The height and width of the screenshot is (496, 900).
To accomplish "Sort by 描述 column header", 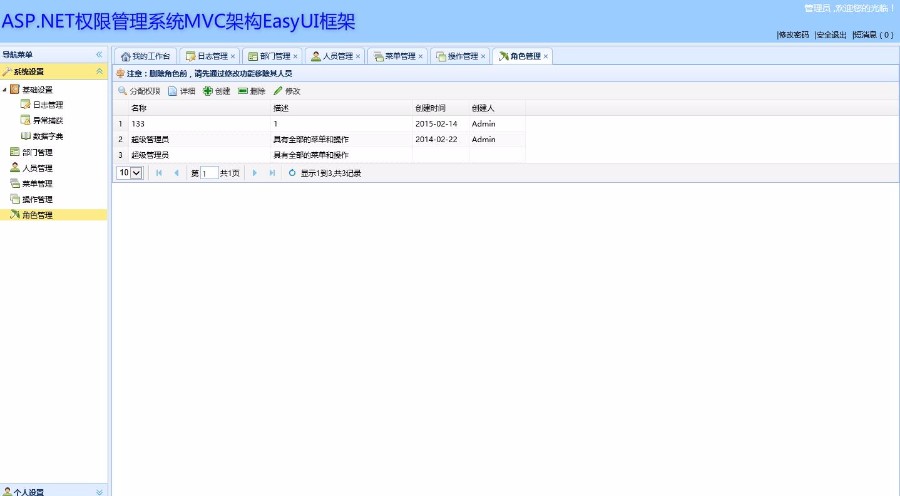I will [x=342, y=108].
